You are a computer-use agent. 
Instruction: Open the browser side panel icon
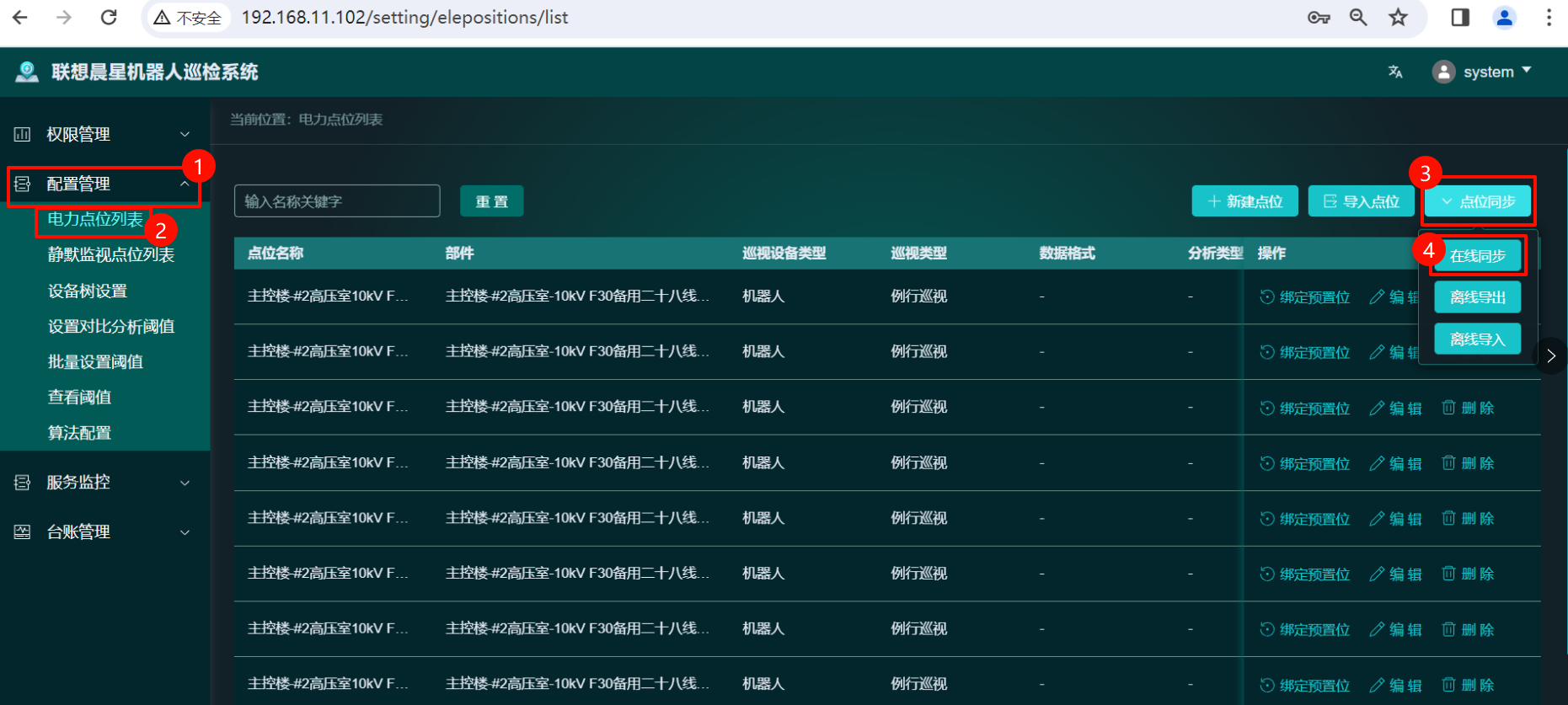pyautogui.click(x=1460, y=18)
